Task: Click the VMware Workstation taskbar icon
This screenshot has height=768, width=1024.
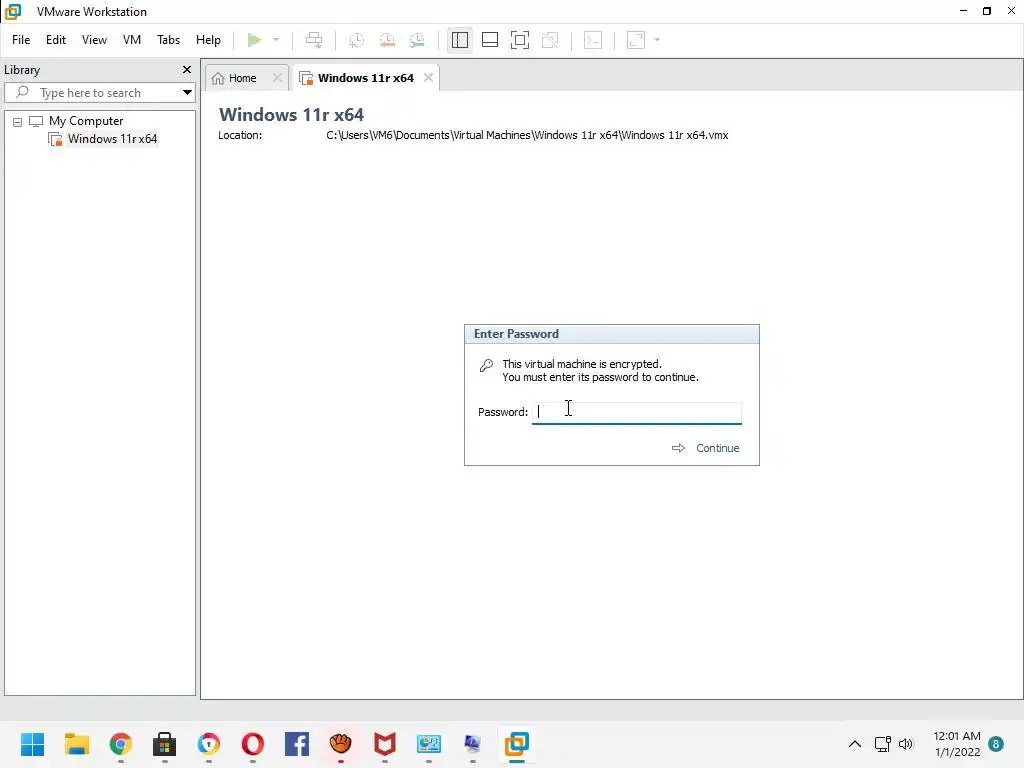Action: (x=517, y=744)
